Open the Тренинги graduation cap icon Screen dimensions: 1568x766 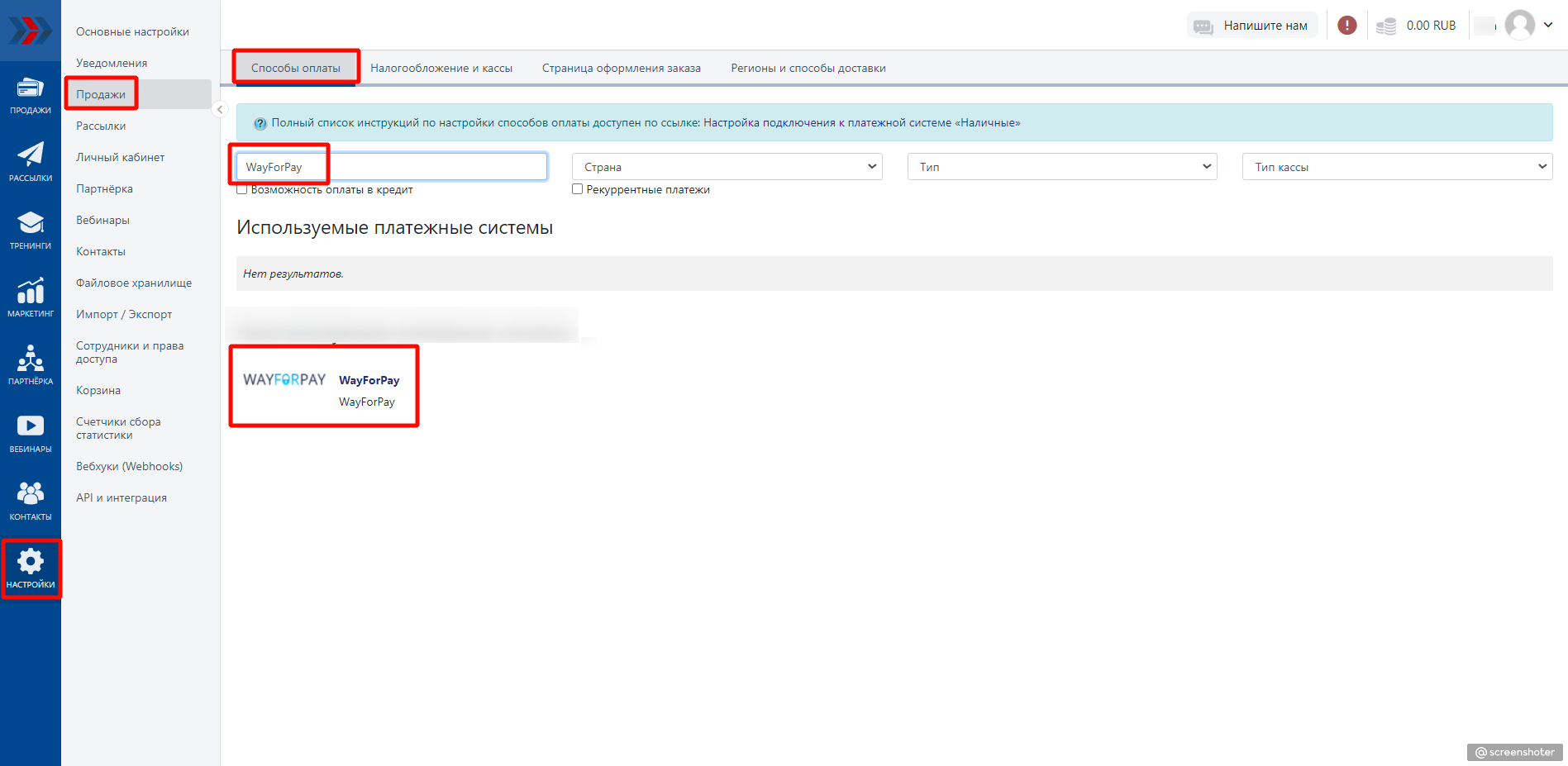31,230
